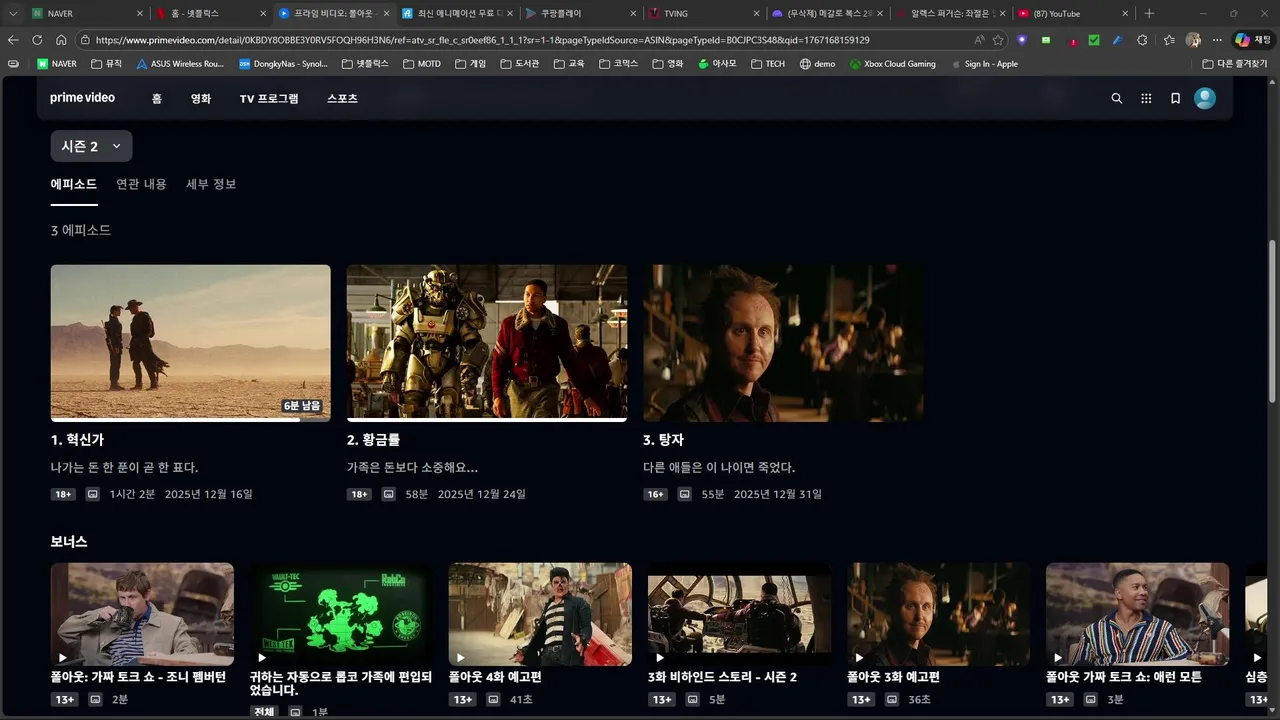
Task: Open a new browser tab
Action: click(x=1149, y=14)
